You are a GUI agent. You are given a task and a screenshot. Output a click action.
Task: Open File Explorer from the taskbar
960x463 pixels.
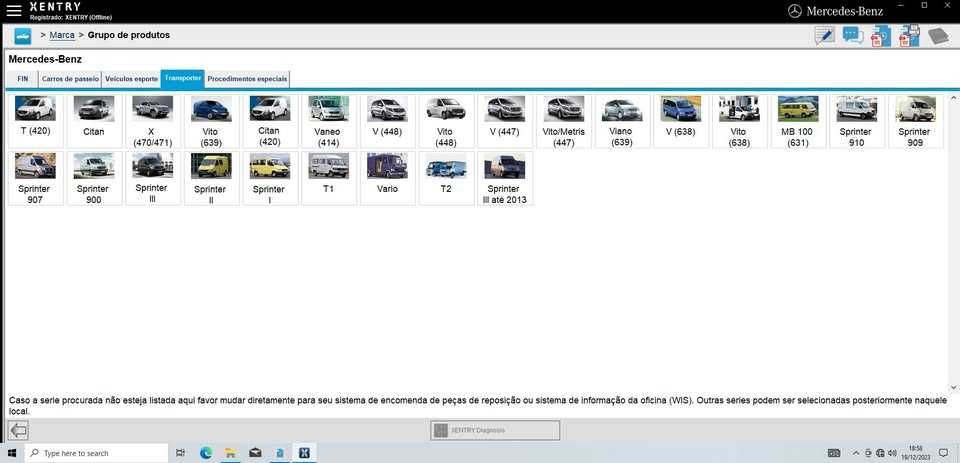click(230, 453)
